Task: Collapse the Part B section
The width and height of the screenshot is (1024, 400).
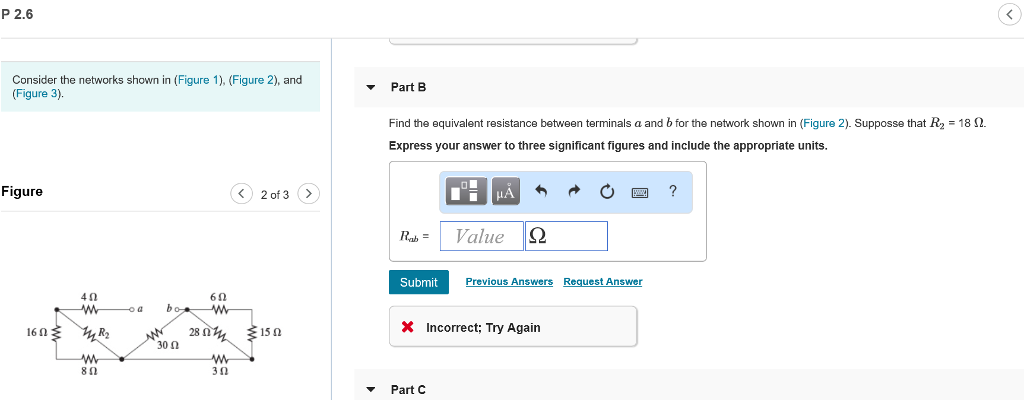Action: pos(371,87)
